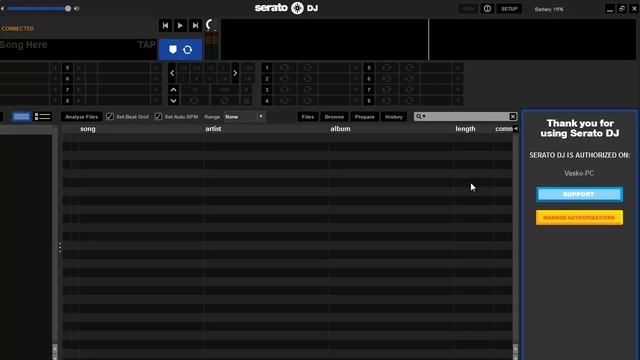Click the Vasko-PC computer name
The image size is (640, 360).
pos(579,173)
